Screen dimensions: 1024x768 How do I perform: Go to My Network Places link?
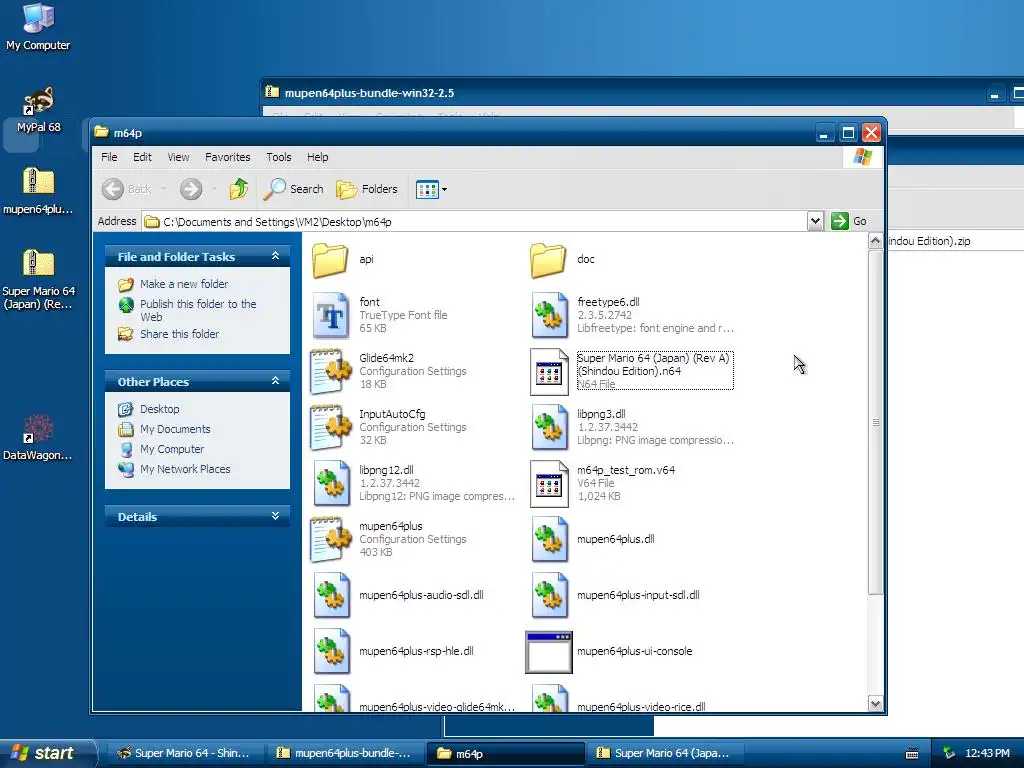click(x=185, y=470)
